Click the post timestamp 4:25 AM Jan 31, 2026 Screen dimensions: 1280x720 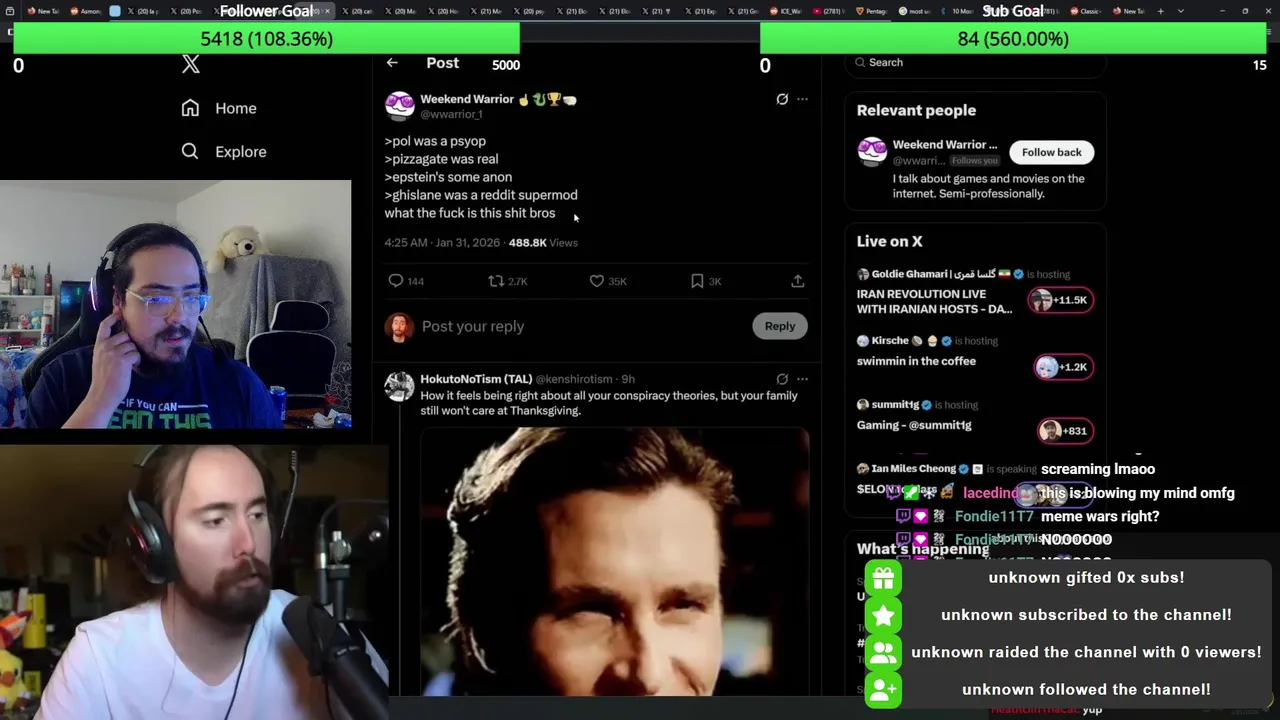441,242
